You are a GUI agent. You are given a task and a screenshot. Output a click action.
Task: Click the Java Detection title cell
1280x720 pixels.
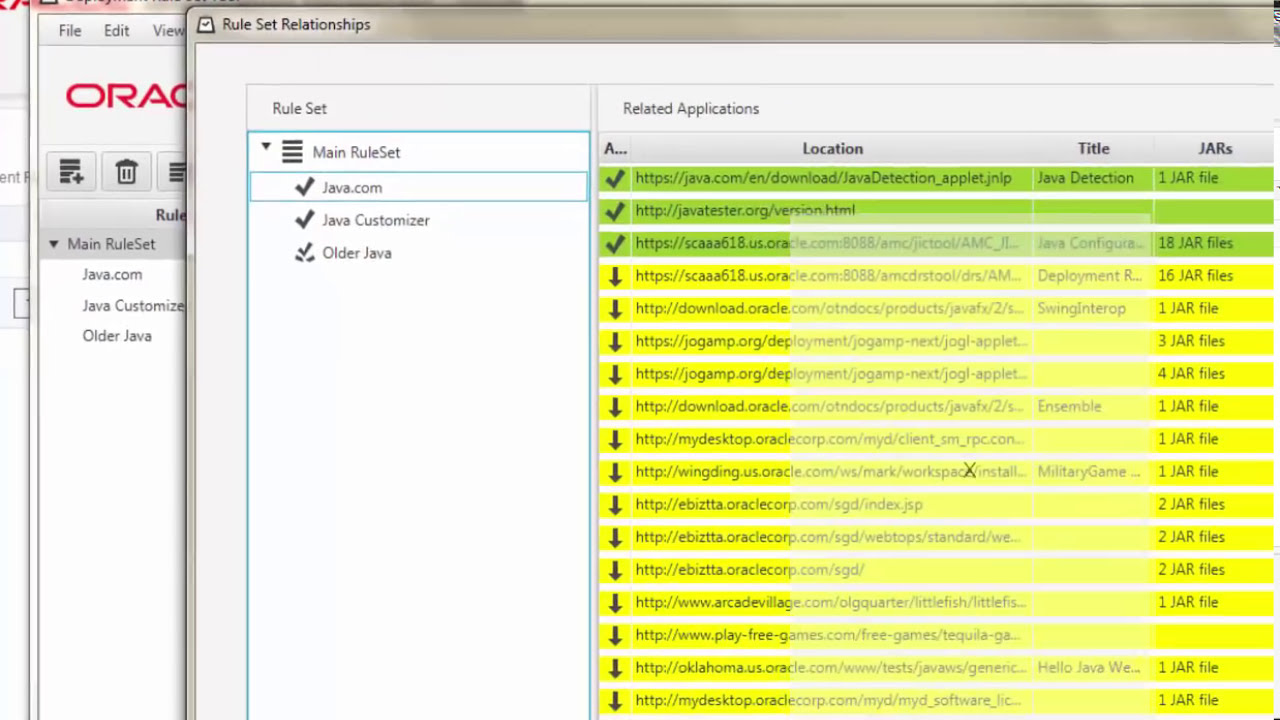pos(1085,178)
